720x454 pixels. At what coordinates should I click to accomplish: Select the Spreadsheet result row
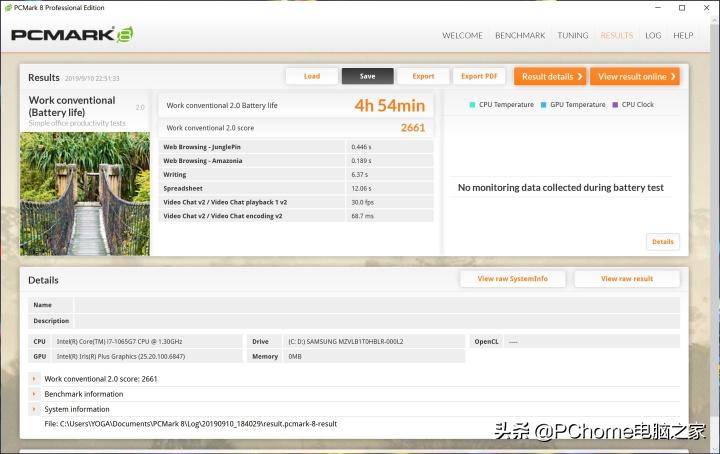coord(296,188)
